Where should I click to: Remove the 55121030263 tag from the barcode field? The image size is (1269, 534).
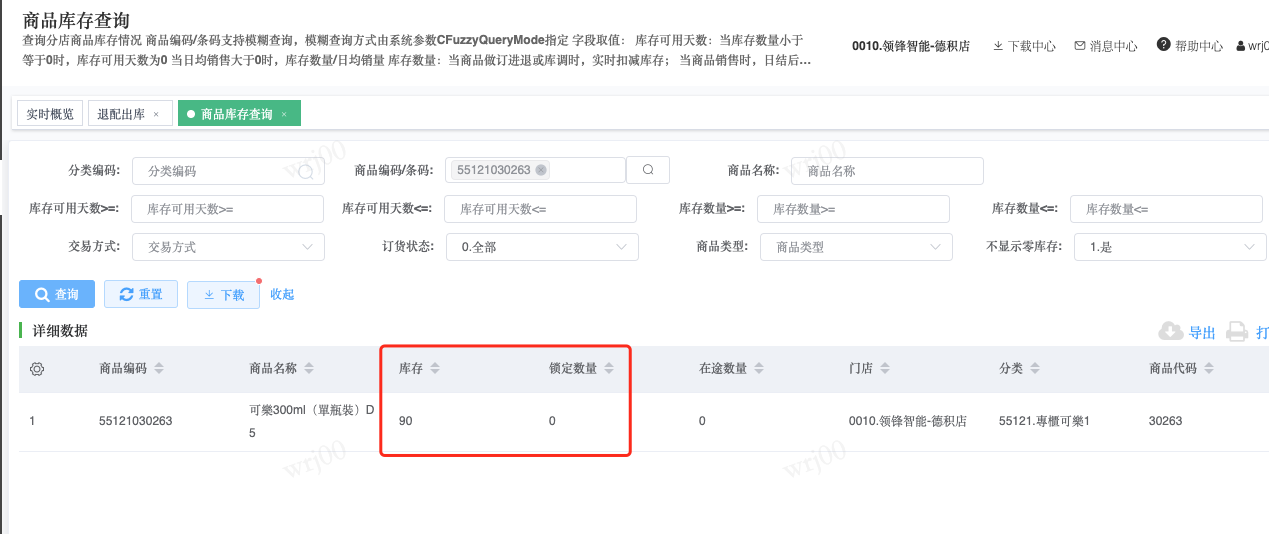click(x=541, y=170)
